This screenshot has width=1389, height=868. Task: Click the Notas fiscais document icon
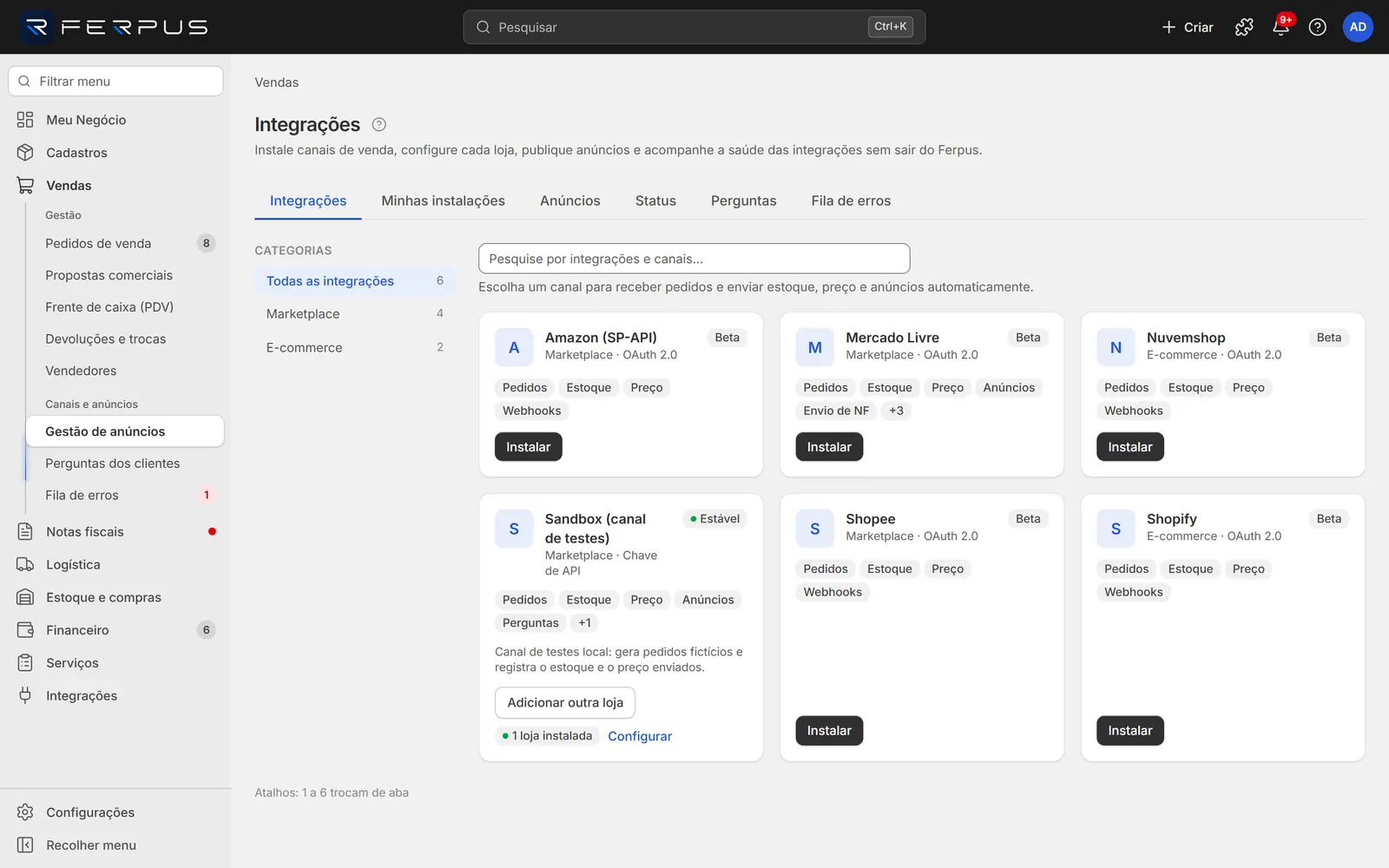pyautogui.click(x=25, y=531)
